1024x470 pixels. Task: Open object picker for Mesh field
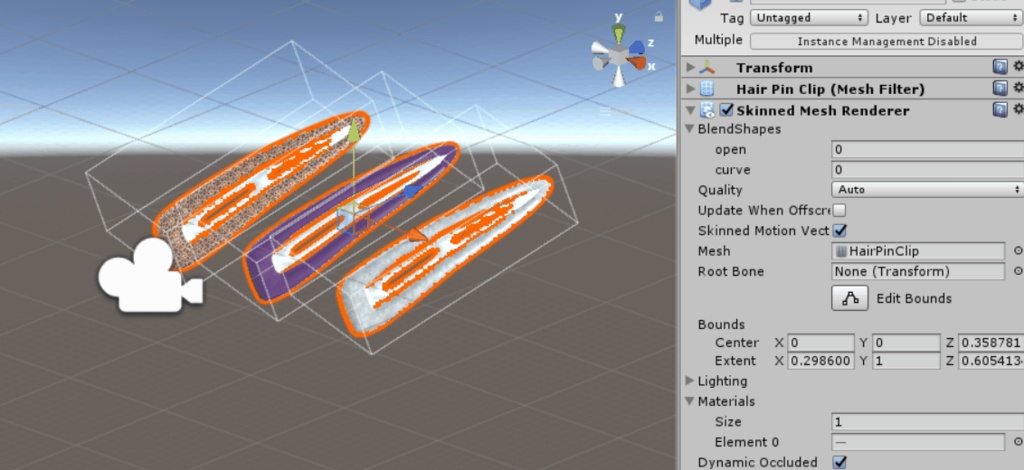[1017, 251]
